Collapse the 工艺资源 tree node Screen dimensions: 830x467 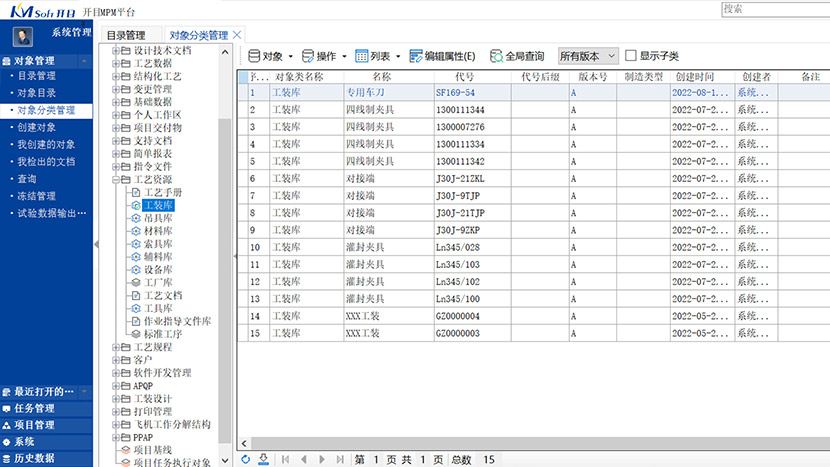click(115, 179)
